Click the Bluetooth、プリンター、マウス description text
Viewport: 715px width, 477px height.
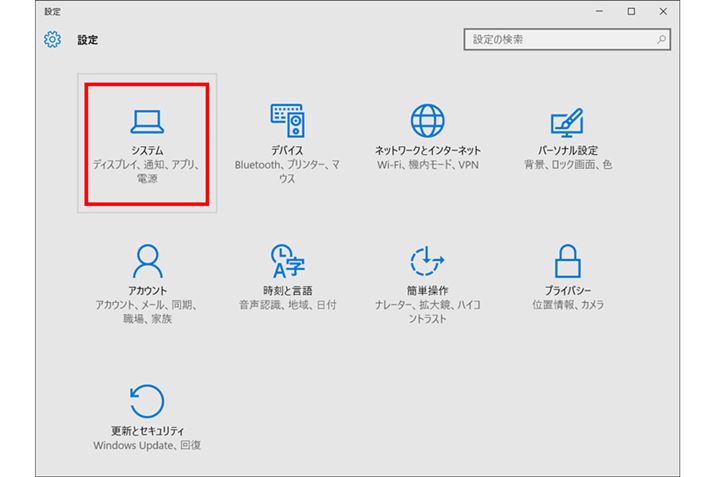point(287,170)
